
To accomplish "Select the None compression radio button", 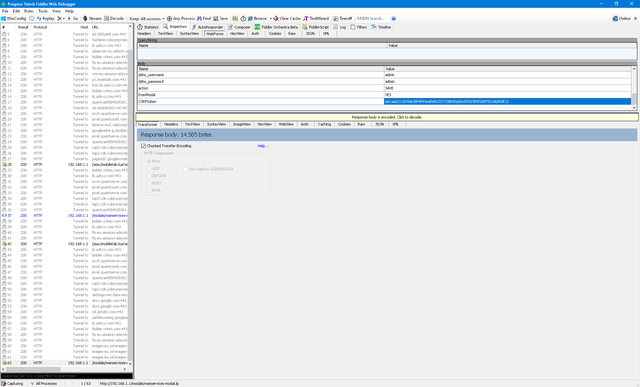I will point(149,161).
